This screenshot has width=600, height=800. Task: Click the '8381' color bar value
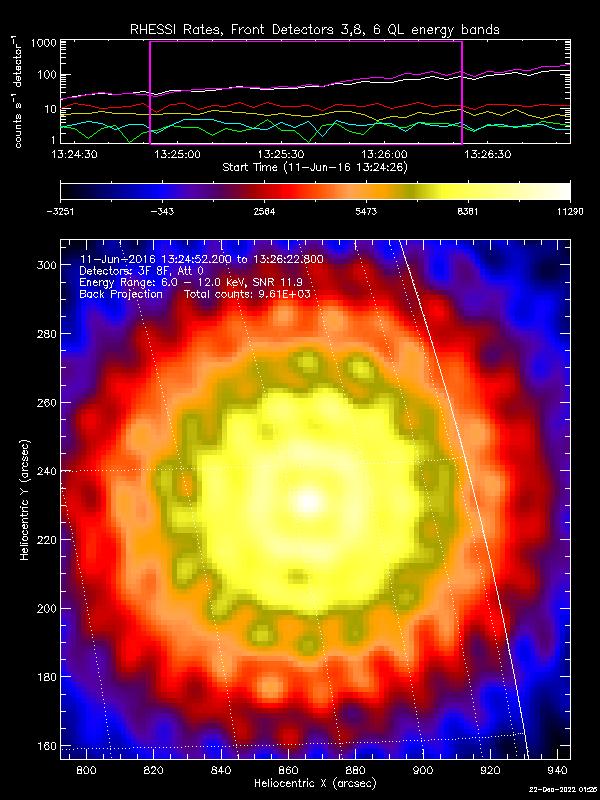[468, 212]
